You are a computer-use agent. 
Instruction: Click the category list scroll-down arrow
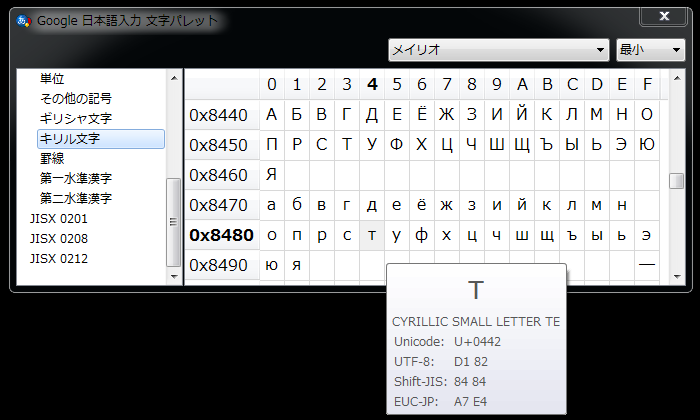(174, 277)
